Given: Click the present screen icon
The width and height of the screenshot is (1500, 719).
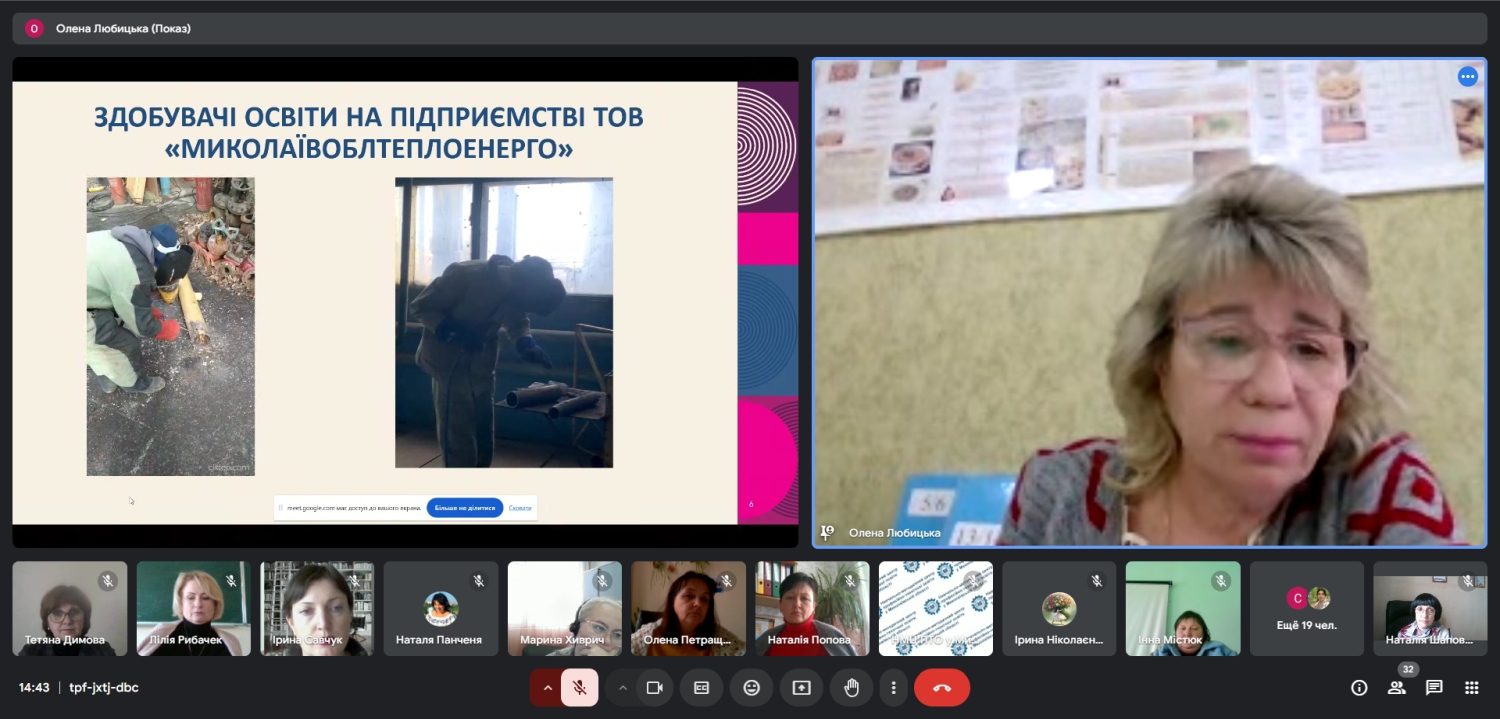Looking at the screenshot, I should tap(801, 688).
